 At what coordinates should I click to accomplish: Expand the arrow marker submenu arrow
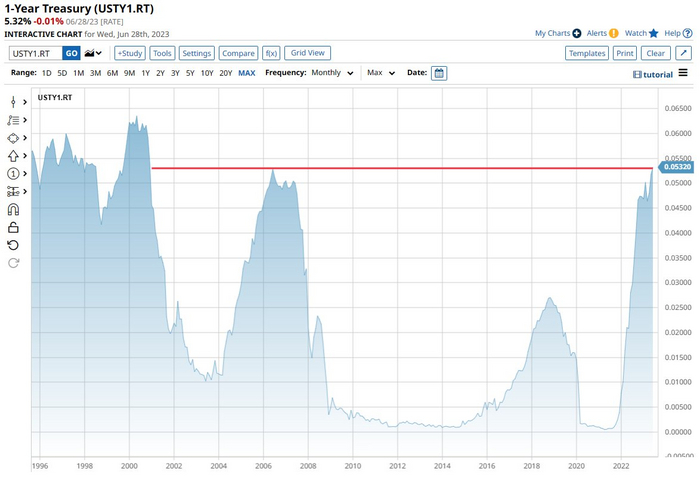[x=25, y=156]
